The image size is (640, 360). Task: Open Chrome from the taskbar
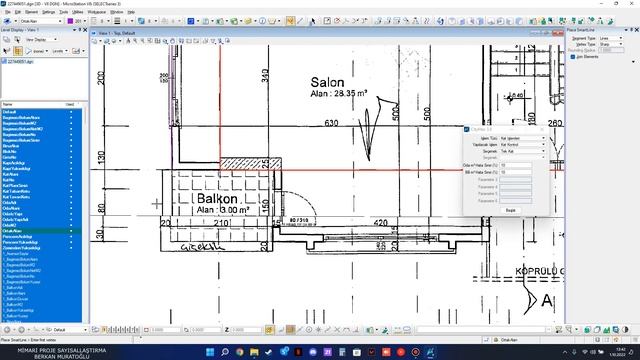click(x=240, y=352)
